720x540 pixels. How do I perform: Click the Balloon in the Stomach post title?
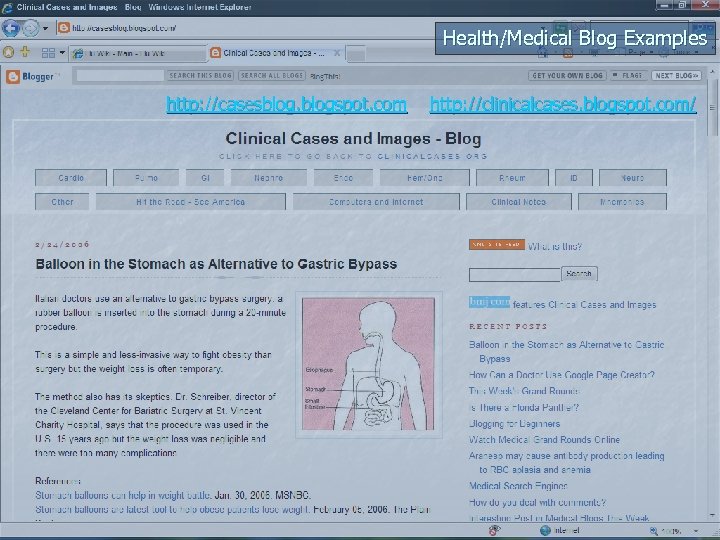coord(216,264)
